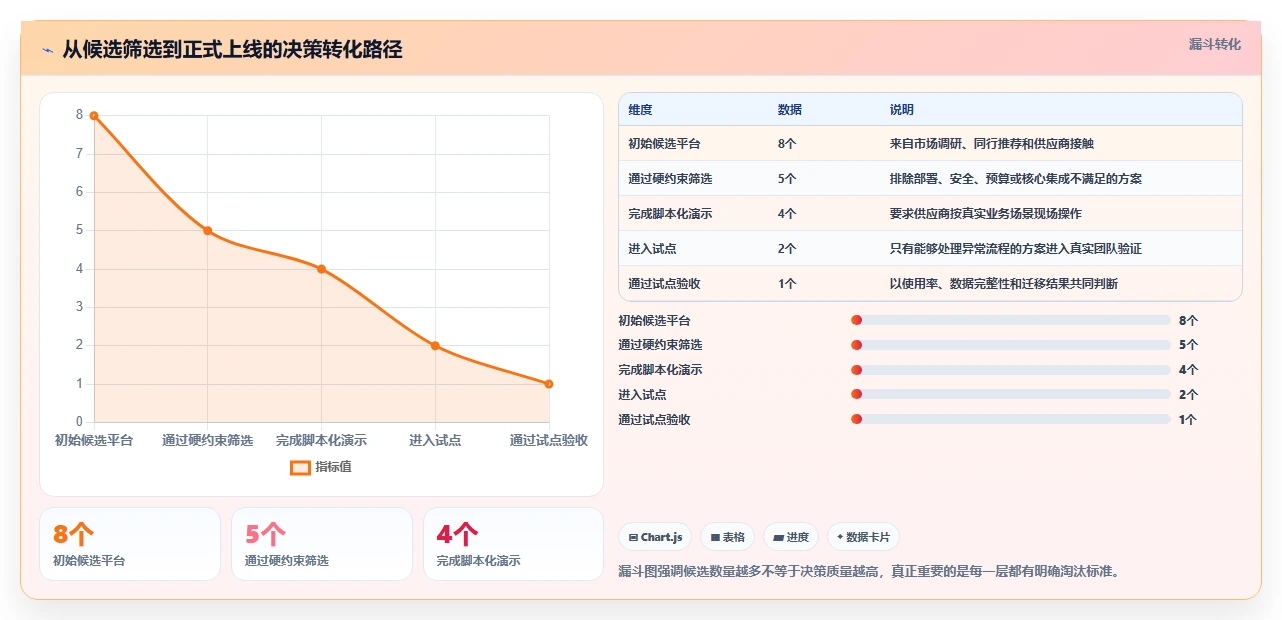The image size is (1282, 620).
Task: Select table cell 进入试点
Action: coord(652,249)
